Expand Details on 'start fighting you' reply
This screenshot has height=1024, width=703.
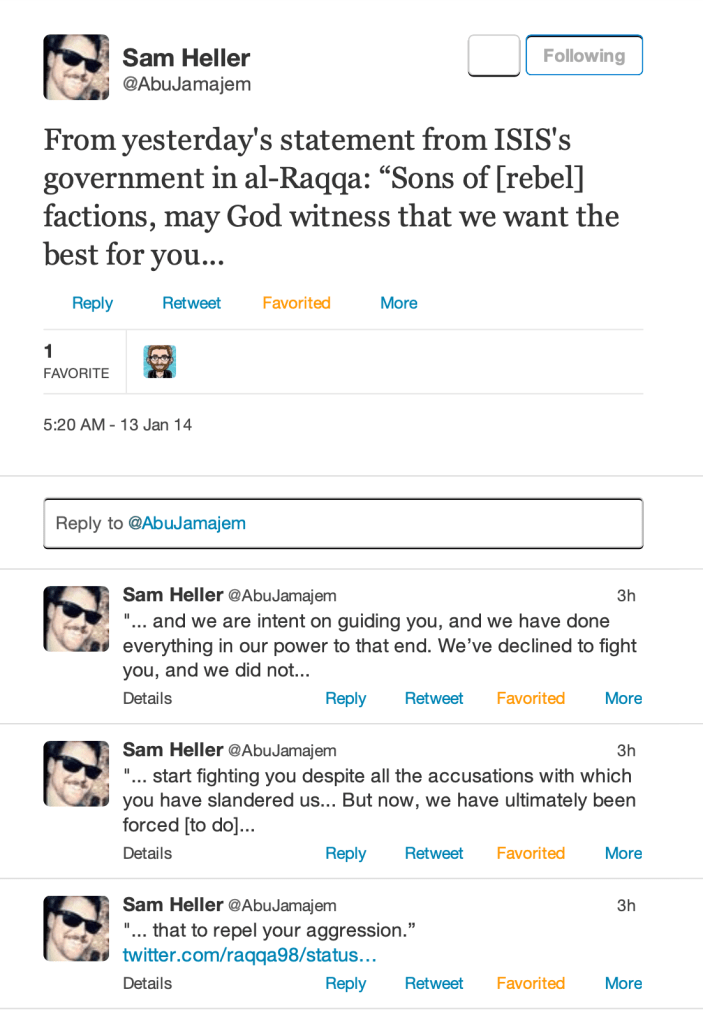(x=147, y=853)
